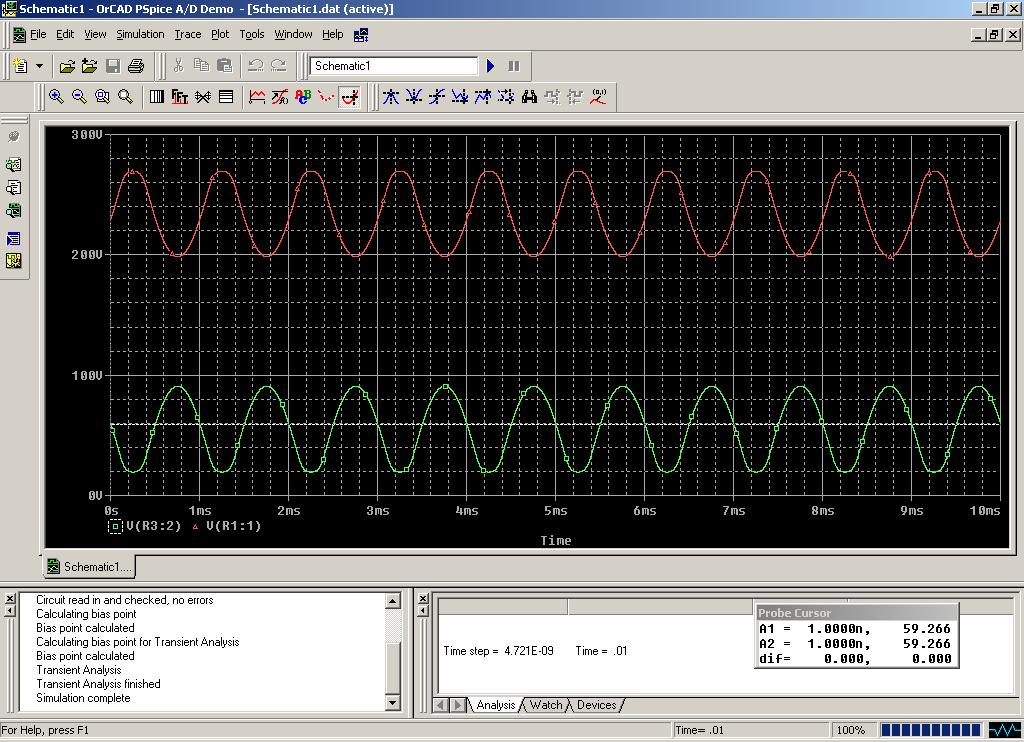Toggle the active cursor display icon

click(x=350, y=97)
